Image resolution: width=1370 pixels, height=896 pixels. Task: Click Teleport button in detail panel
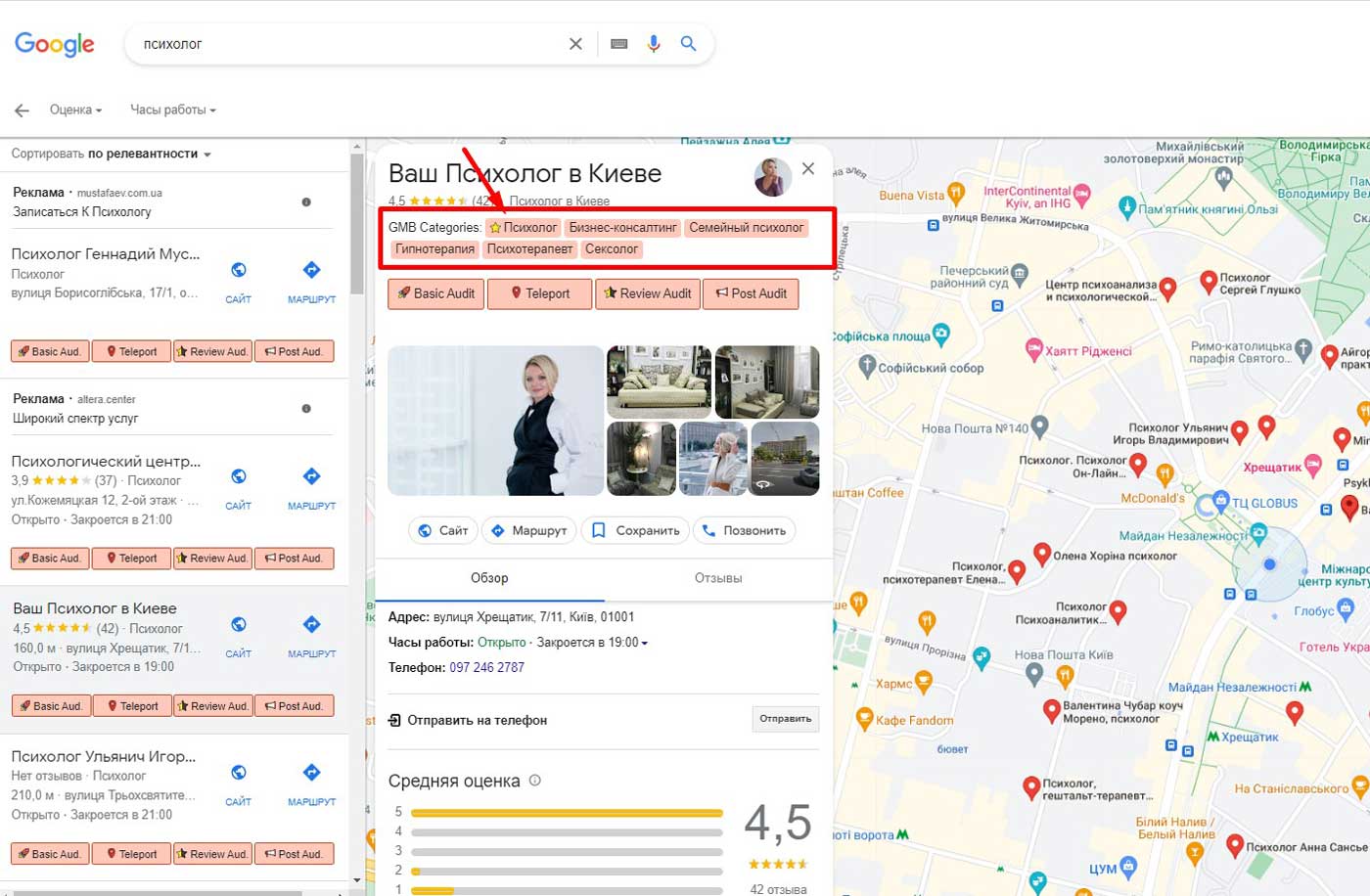pos(540,293)
